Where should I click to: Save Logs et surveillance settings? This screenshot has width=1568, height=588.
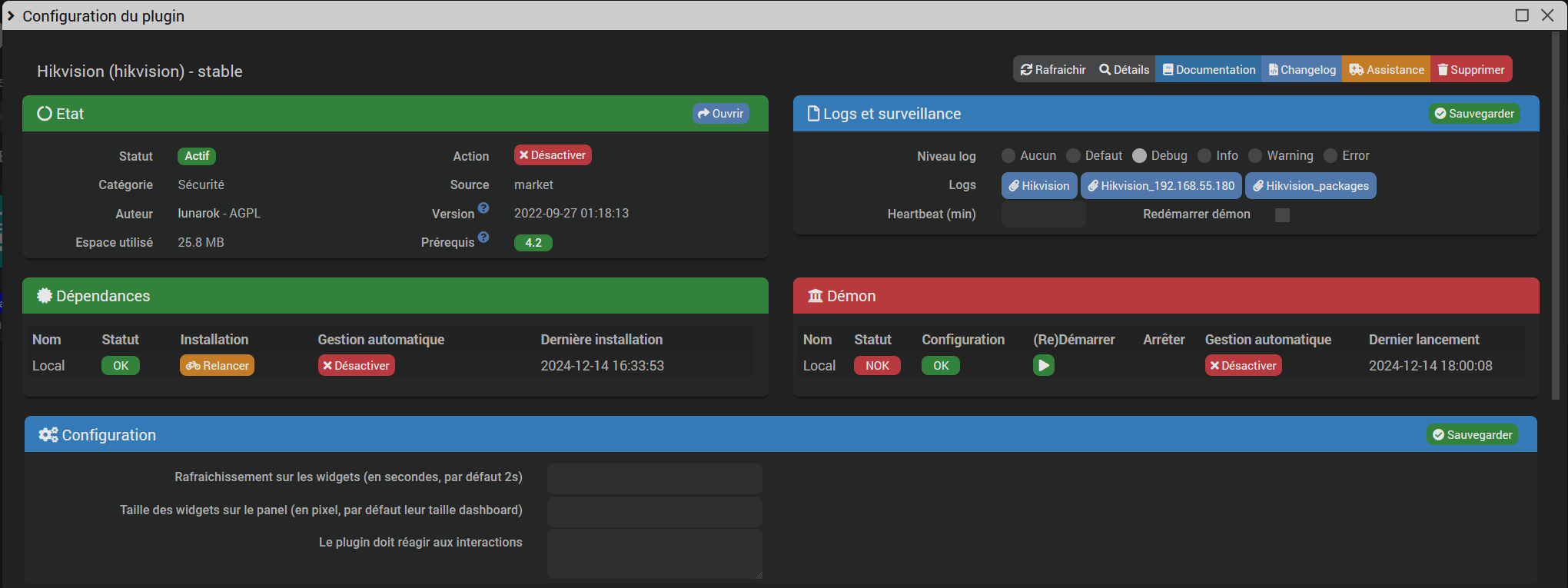coord(1474,114)
